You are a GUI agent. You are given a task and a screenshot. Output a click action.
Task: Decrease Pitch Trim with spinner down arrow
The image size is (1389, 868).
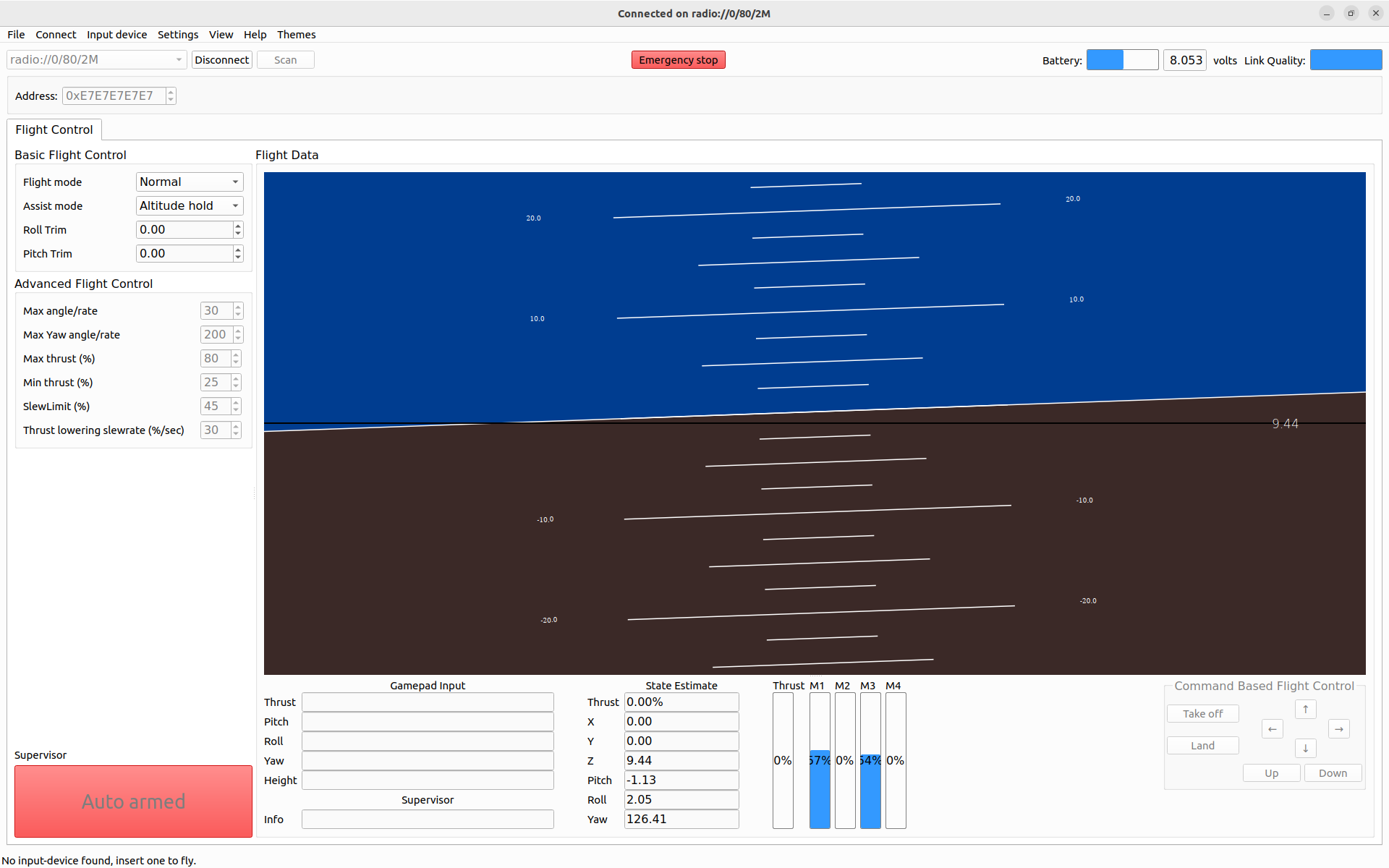238,258
